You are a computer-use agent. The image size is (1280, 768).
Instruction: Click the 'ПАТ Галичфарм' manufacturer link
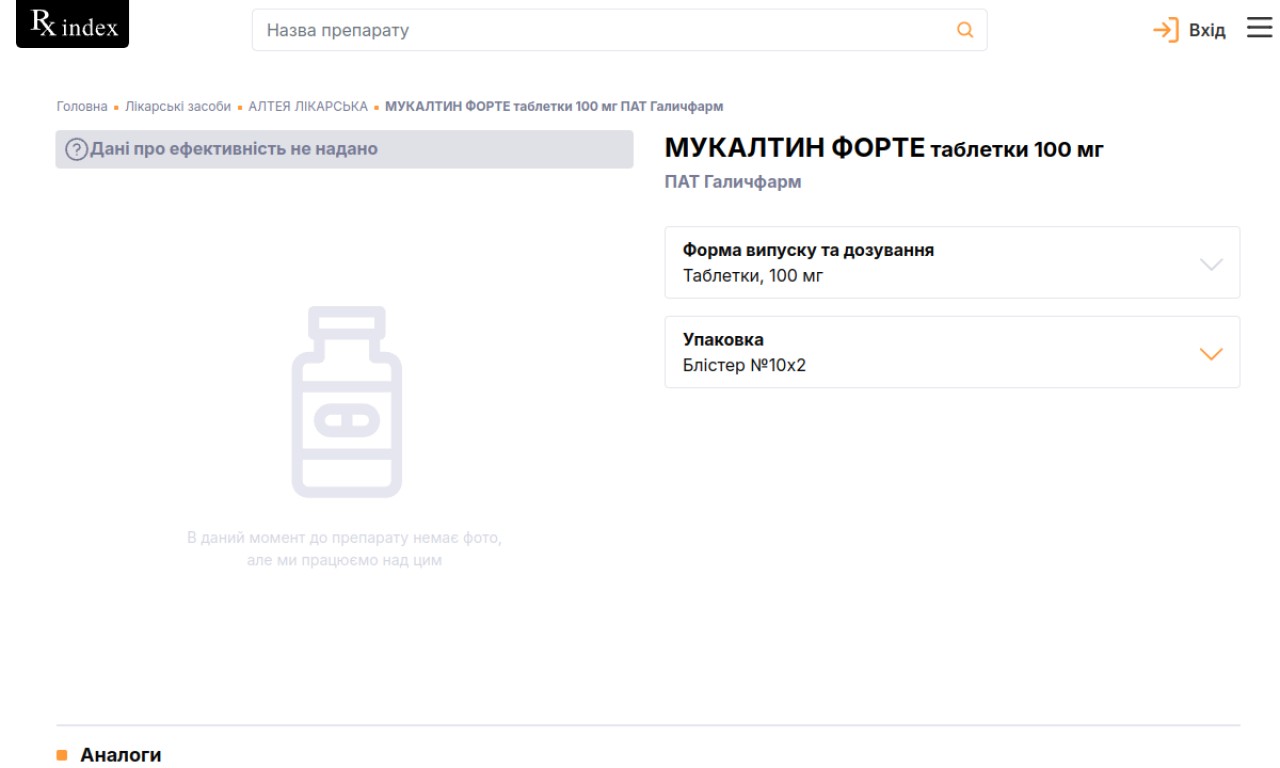click(733, 182)
